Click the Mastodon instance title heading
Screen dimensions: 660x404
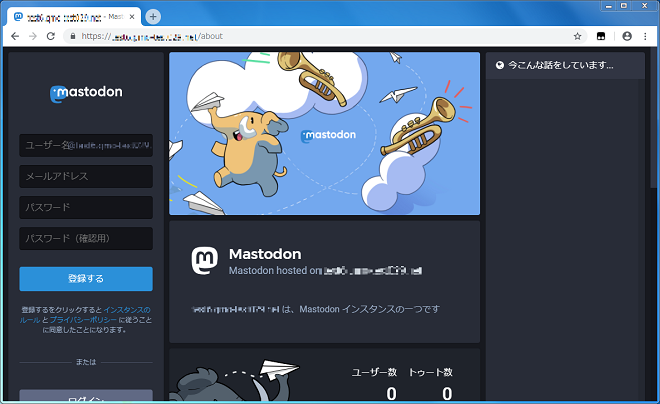265,254
